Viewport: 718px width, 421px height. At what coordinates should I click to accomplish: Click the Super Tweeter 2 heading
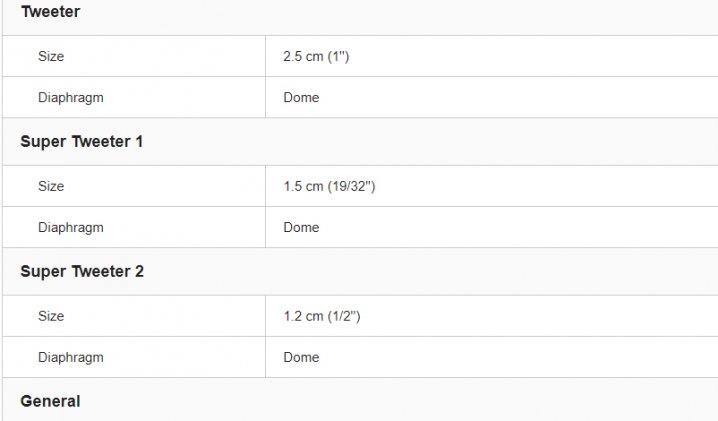[x=81, y=272]
